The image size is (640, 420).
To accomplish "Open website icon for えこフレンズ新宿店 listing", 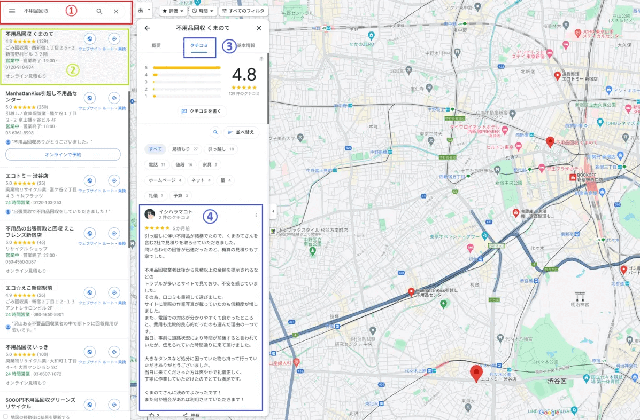I will [x=89, y=233].
